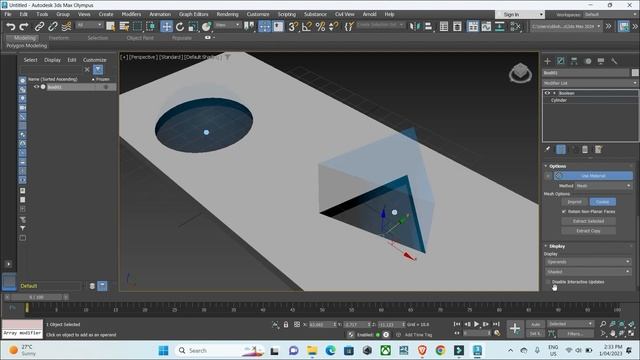Image resolution: width=640 pixels, height=360 pixels.
Task: Click the Extract Selected button
Action: (x=588, y=221)
